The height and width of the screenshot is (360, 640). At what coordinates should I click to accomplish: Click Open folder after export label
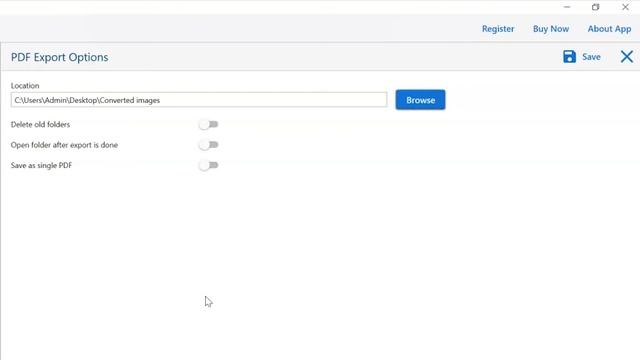(64, 145)
